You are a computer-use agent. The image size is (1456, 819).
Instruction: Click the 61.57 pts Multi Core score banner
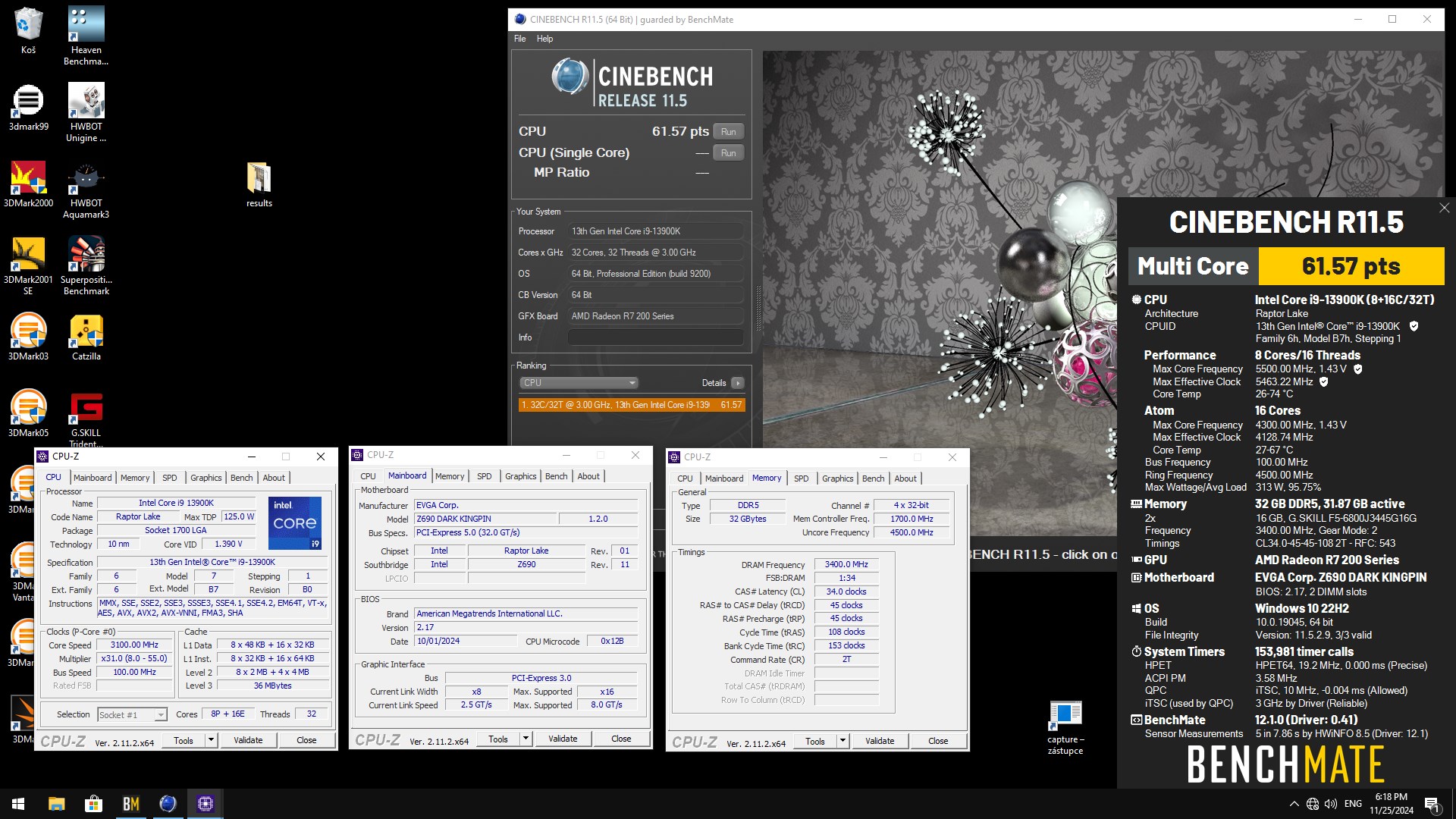(1351, 267)
